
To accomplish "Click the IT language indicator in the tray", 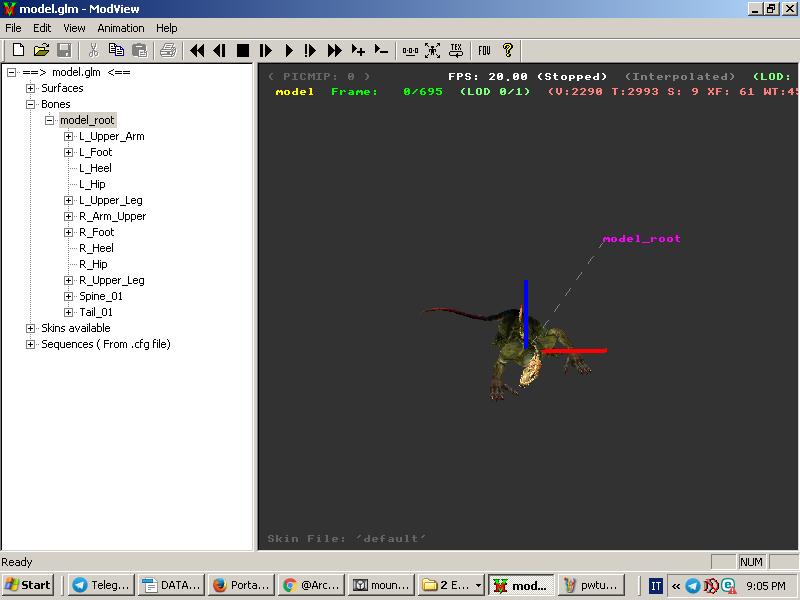I will click(x=656, y=586).
